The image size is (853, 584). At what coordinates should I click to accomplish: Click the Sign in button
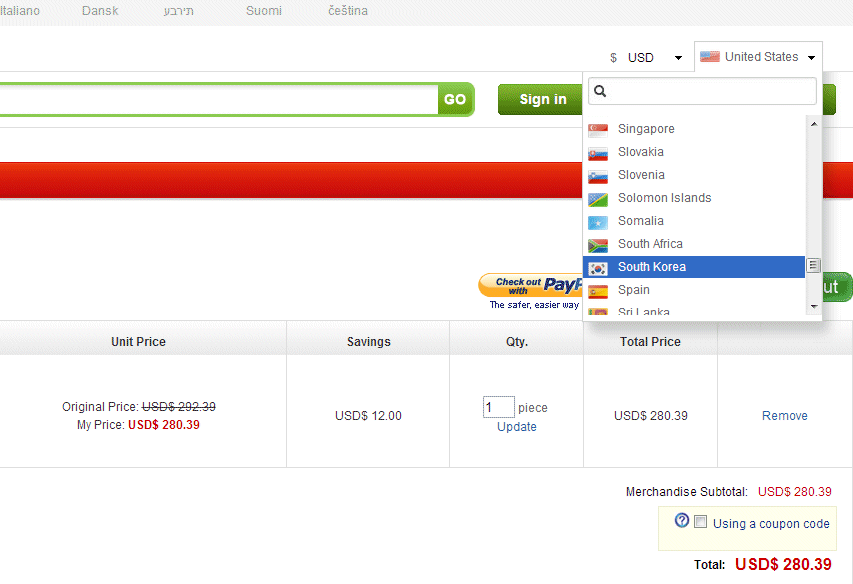542,99
